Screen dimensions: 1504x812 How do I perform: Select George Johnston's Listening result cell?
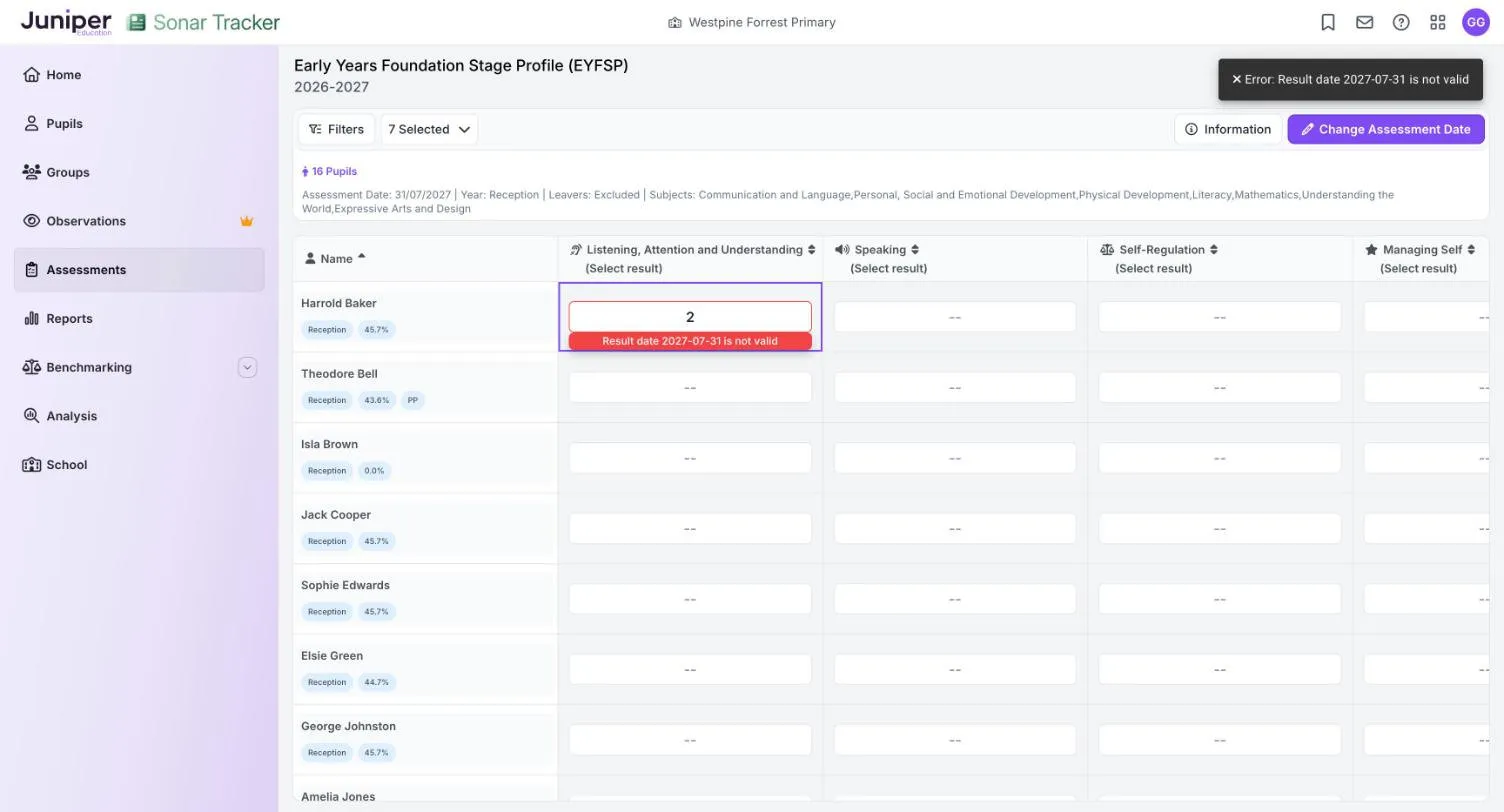(690, 740)
